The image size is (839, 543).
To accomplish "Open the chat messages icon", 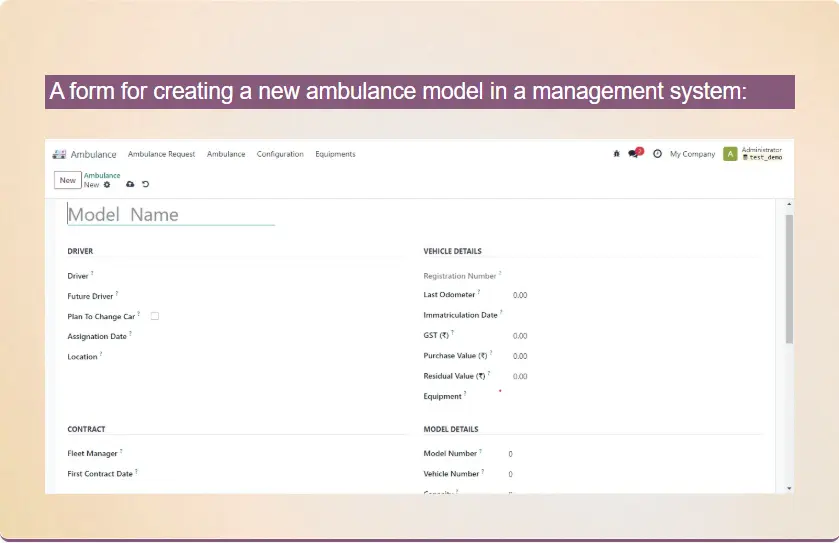I will pos(633,154).
